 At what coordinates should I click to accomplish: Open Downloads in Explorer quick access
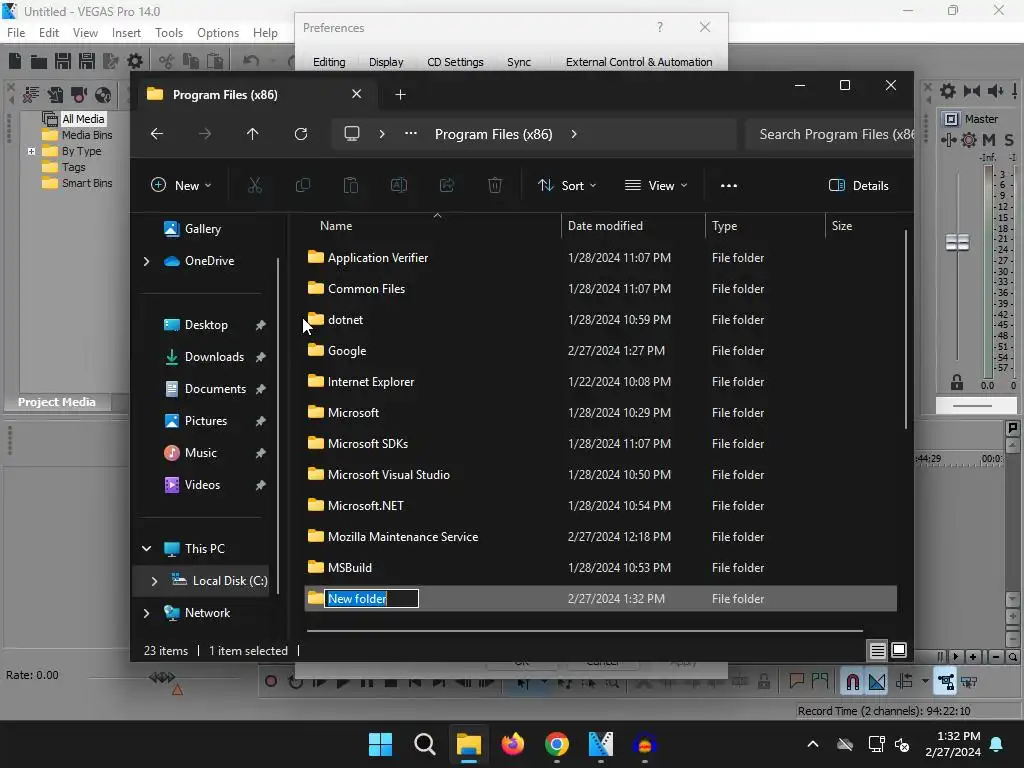214,357
